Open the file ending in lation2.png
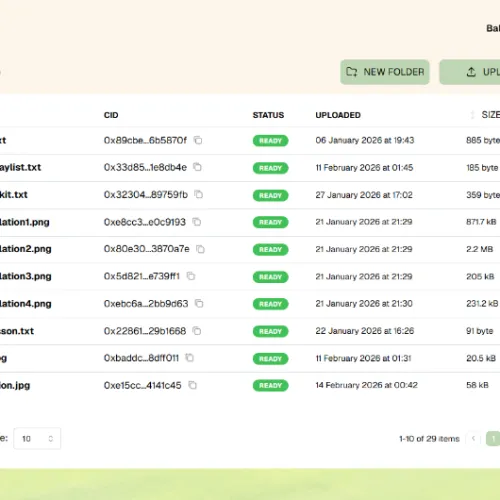 coord(25,249)
